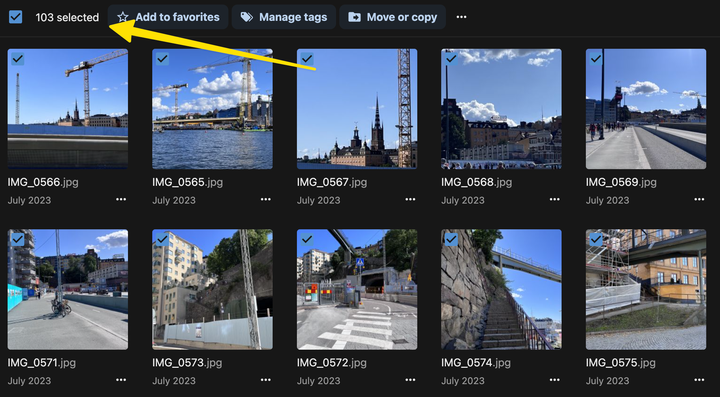
Task: Open the three-dot menu for IMG_0573.jpg
Action: pos(265,380)
